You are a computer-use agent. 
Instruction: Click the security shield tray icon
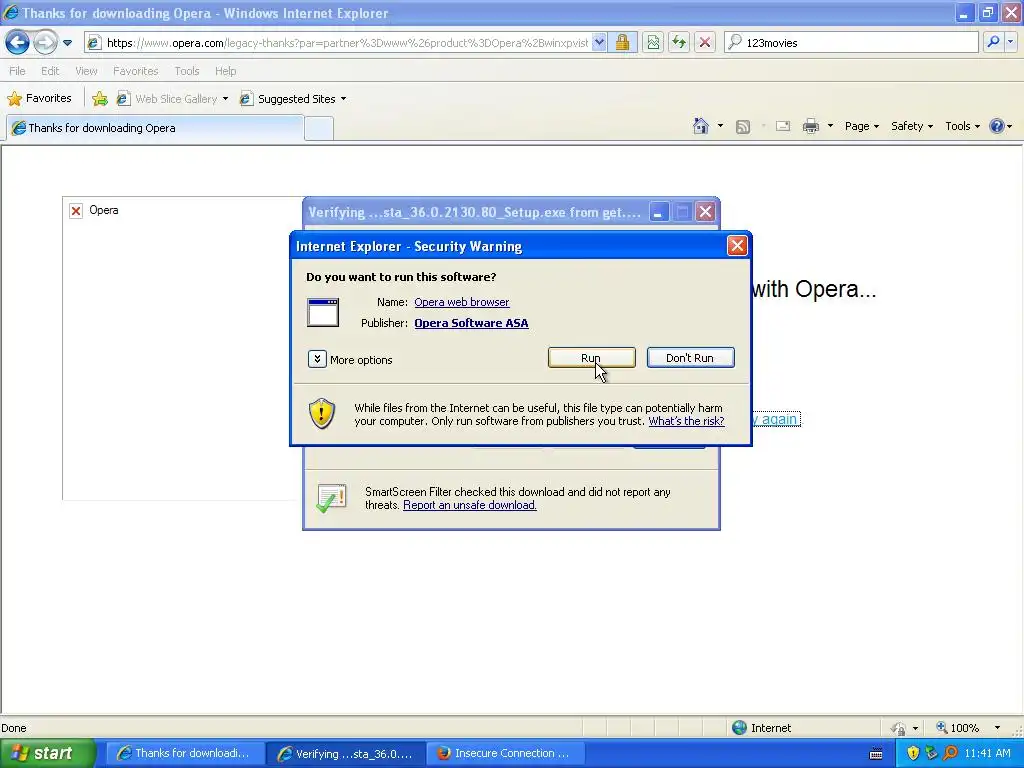point(913,753)
